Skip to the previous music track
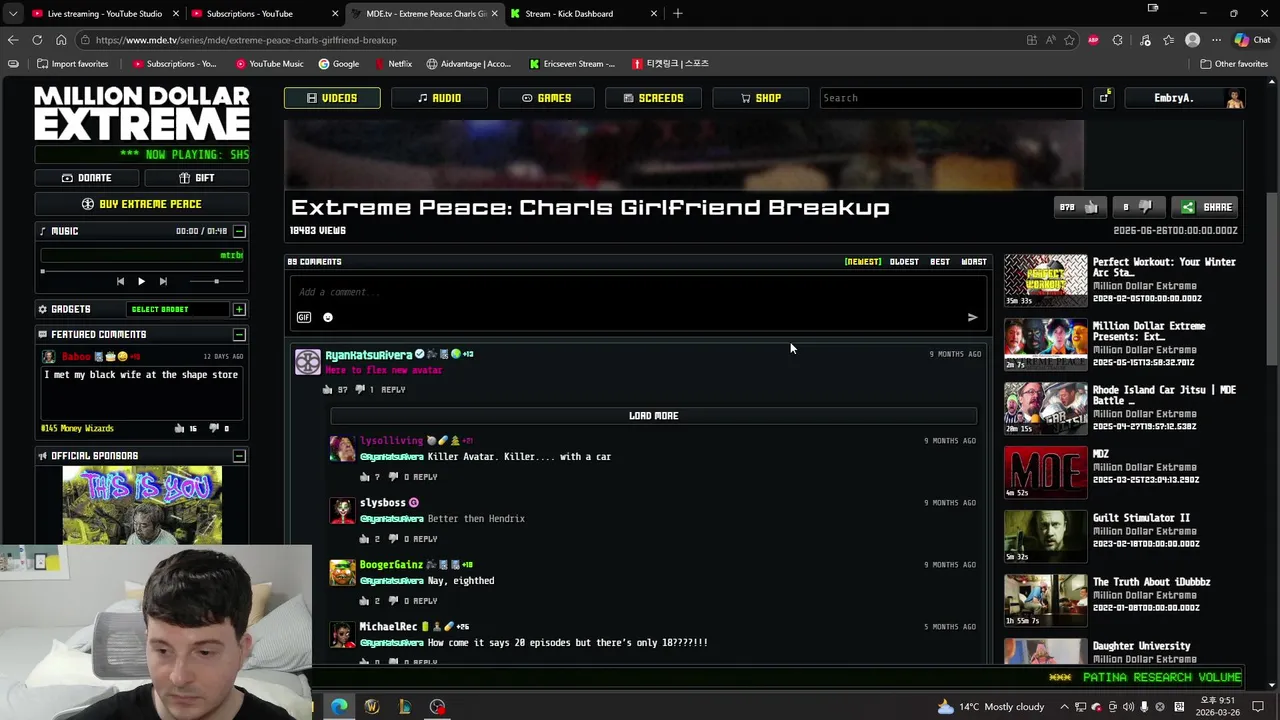This screenshot has height=720, width=1280. (x=120, y=282)
